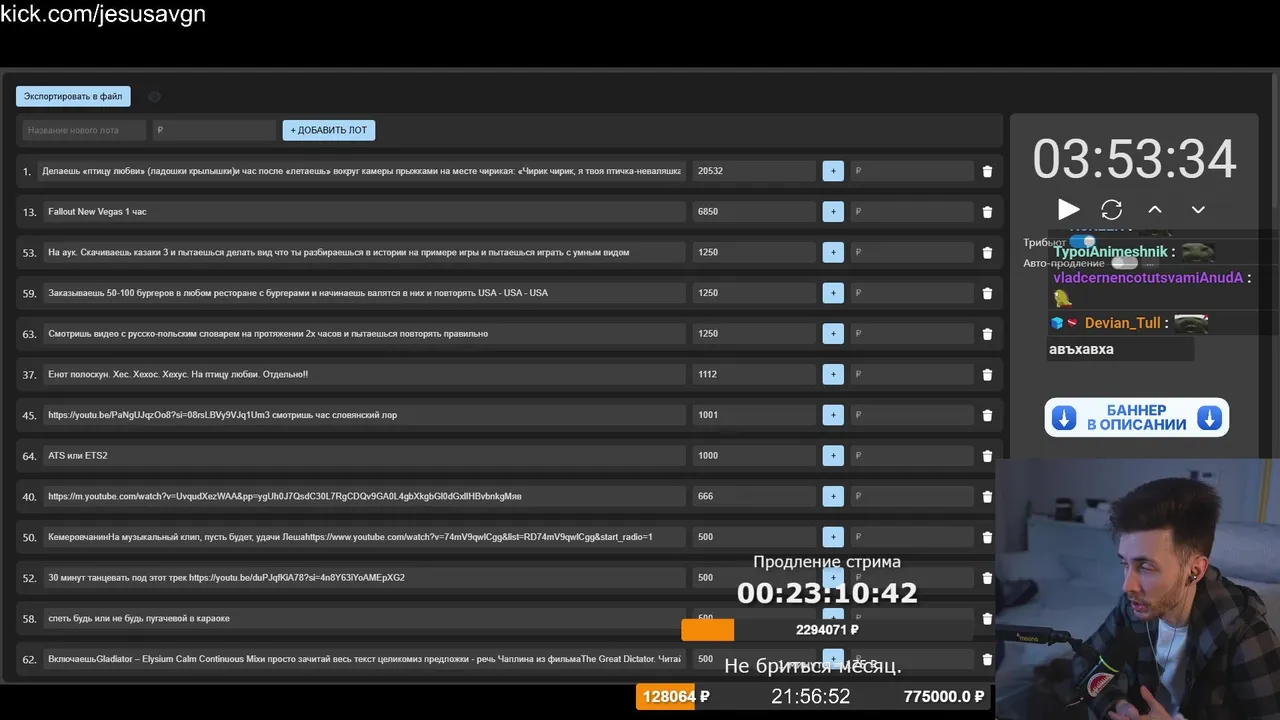Edit lot 37 amount 1112
This screenshot has height=720, width=1280.
point(754,375)
